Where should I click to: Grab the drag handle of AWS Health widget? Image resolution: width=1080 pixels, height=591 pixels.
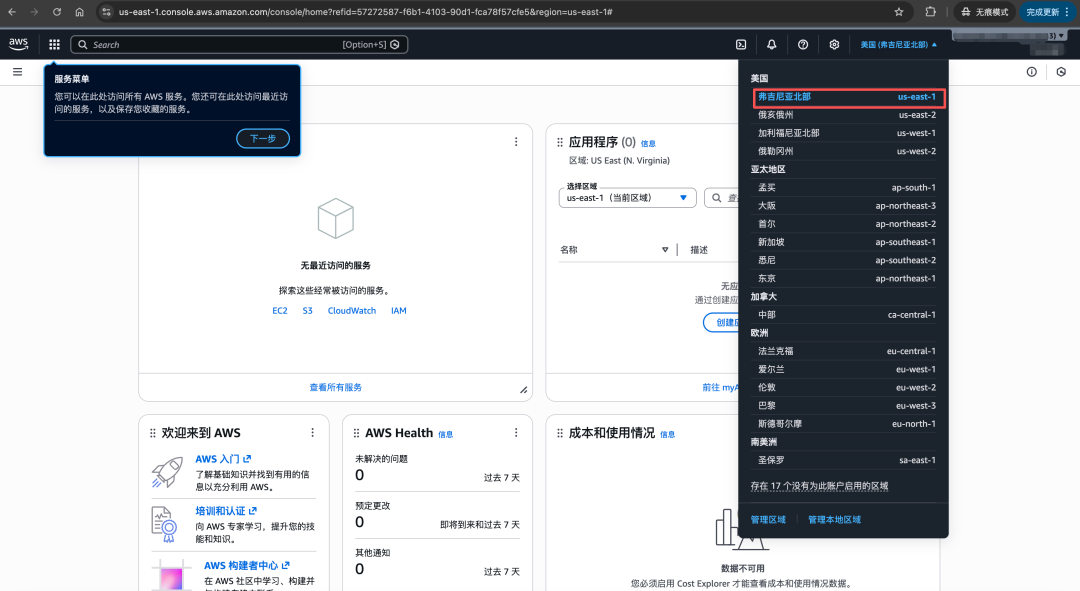coord(356,433)
